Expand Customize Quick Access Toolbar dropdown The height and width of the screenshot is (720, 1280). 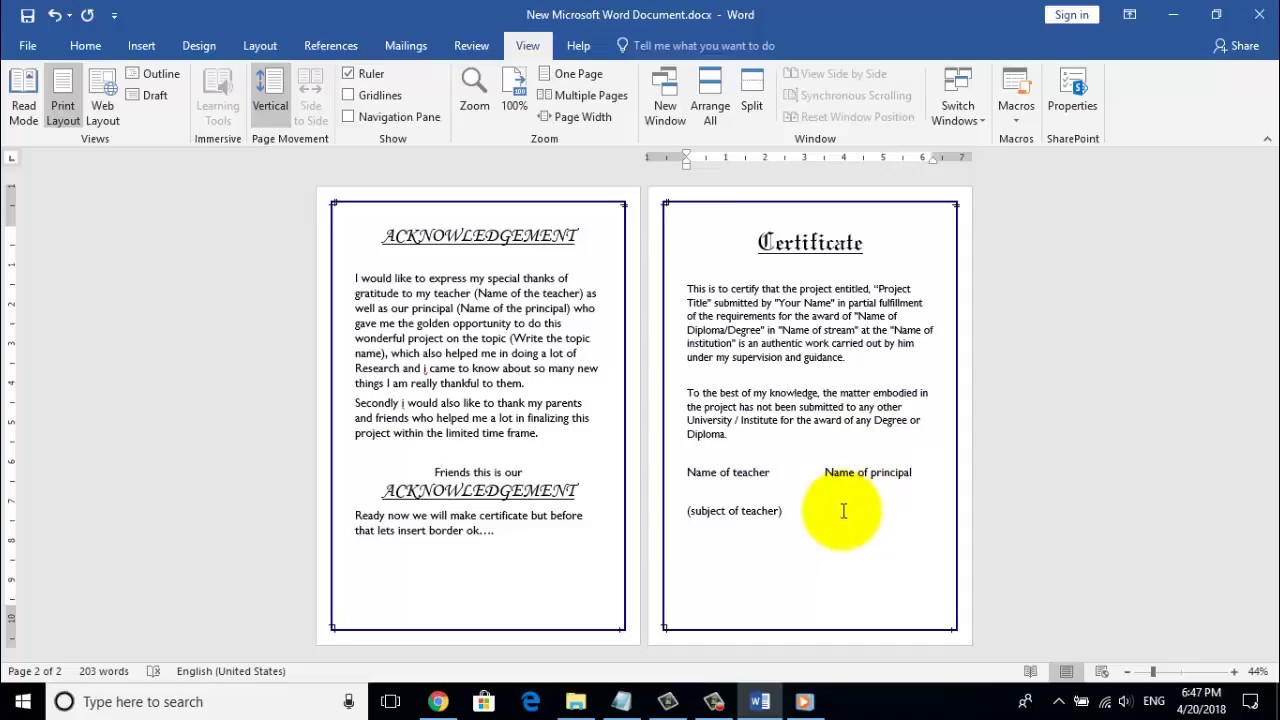pos(114,16)
